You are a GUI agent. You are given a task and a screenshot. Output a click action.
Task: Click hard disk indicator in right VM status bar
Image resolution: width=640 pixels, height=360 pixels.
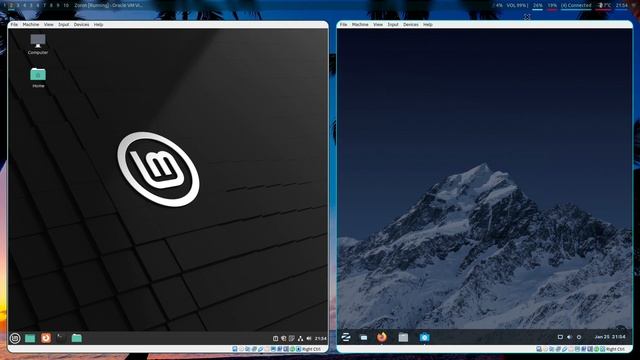[x=539, y=349]
